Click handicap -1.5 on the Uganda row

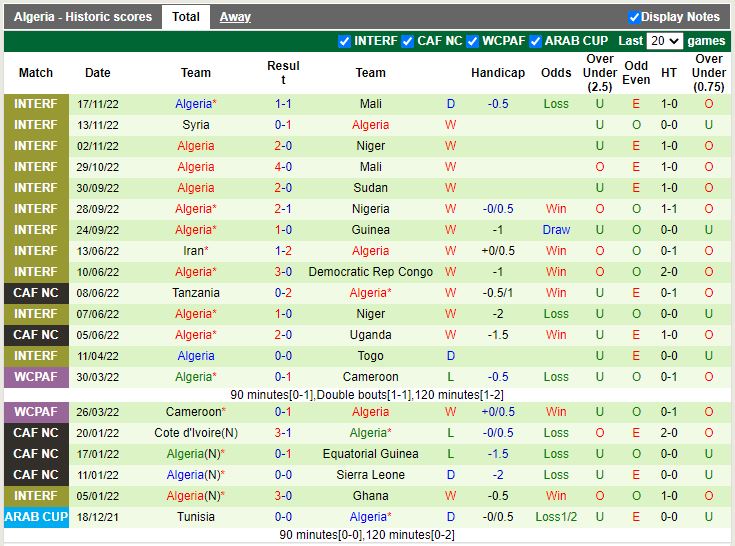click(498, 335)
